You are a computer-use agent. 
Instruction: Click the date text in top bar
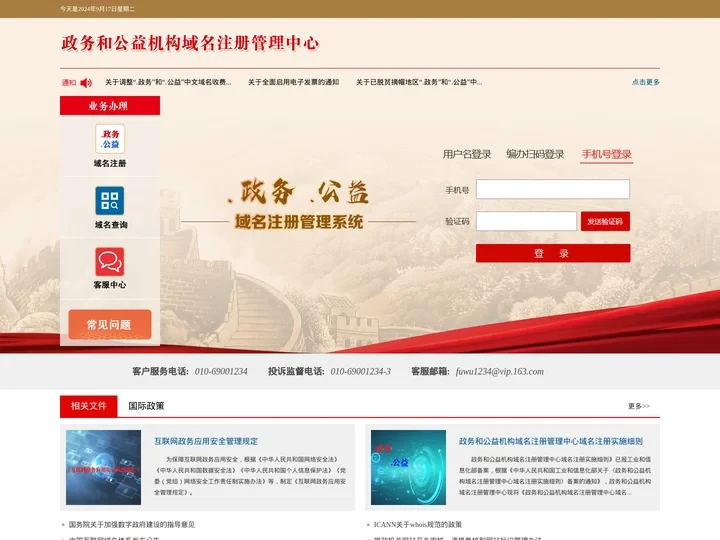coord(97,9)
